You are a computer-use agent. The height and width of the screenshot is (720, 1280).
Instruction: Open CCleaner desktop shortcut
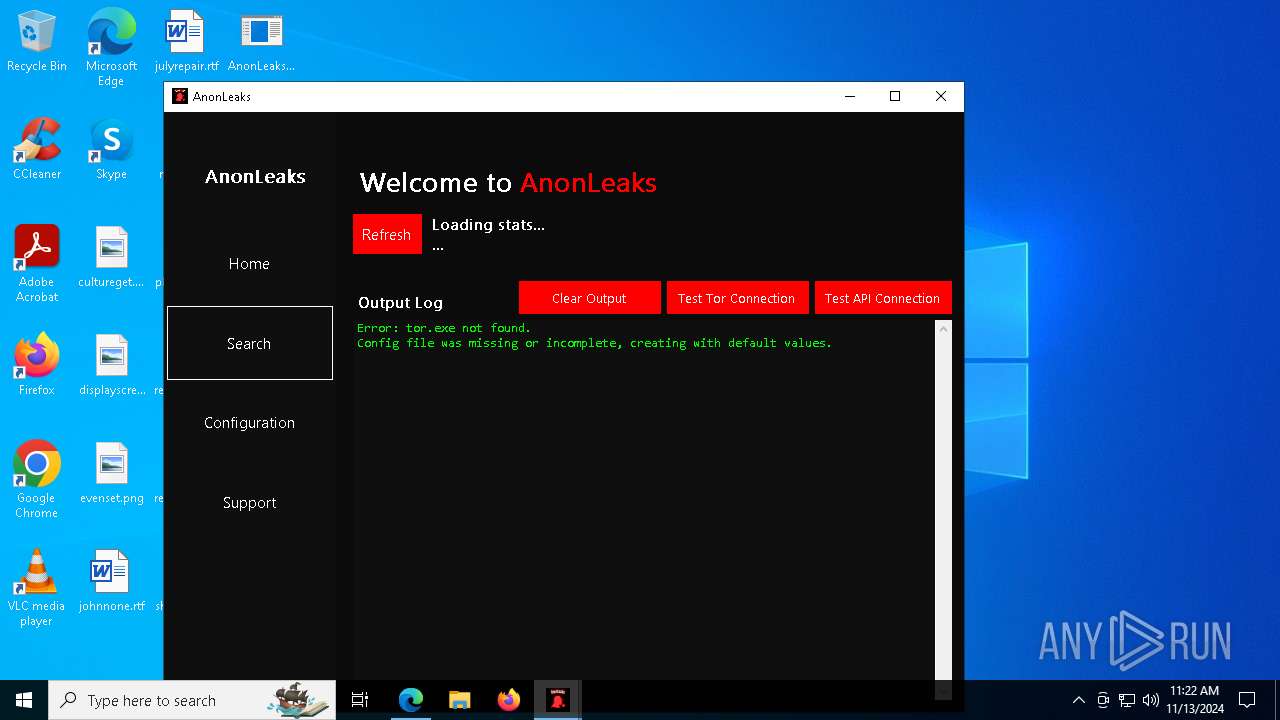[x=37, y=150]
